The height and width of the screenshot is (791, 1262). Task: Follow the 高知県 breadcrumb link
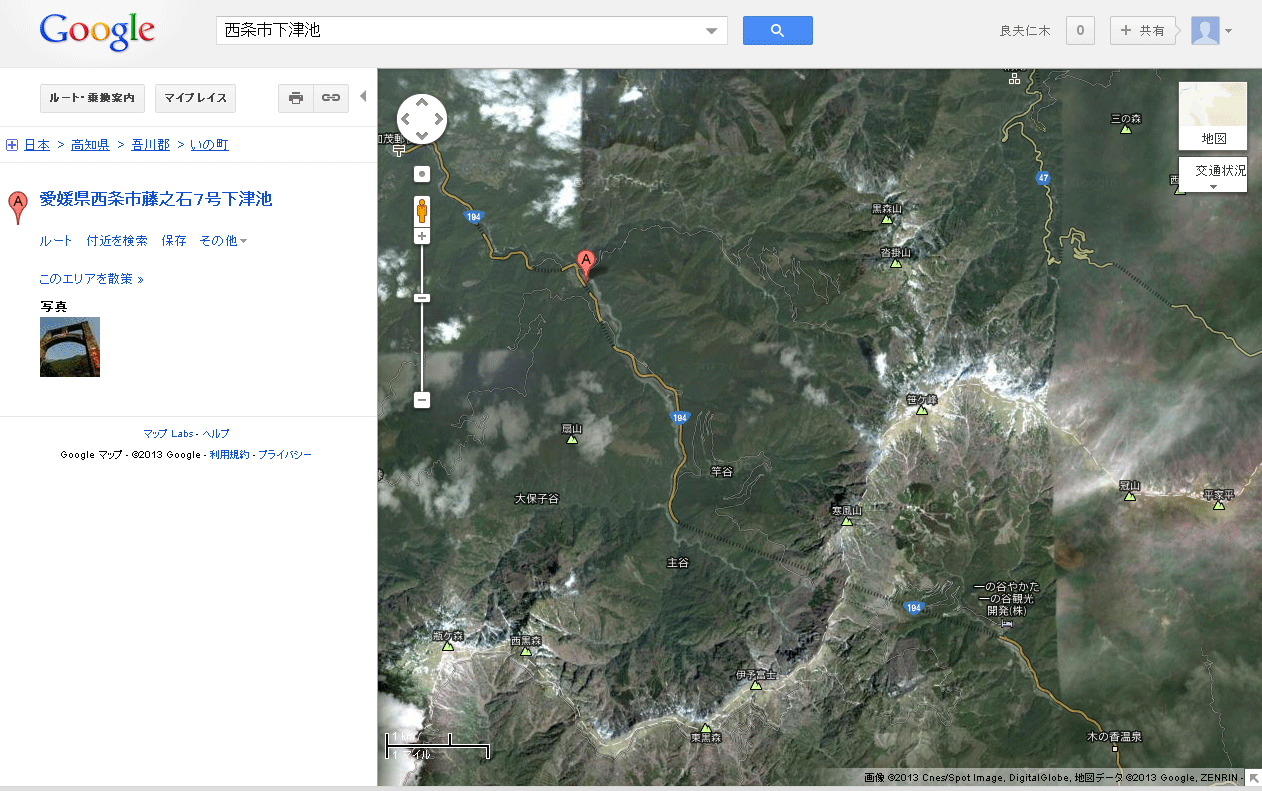[90, 145]
